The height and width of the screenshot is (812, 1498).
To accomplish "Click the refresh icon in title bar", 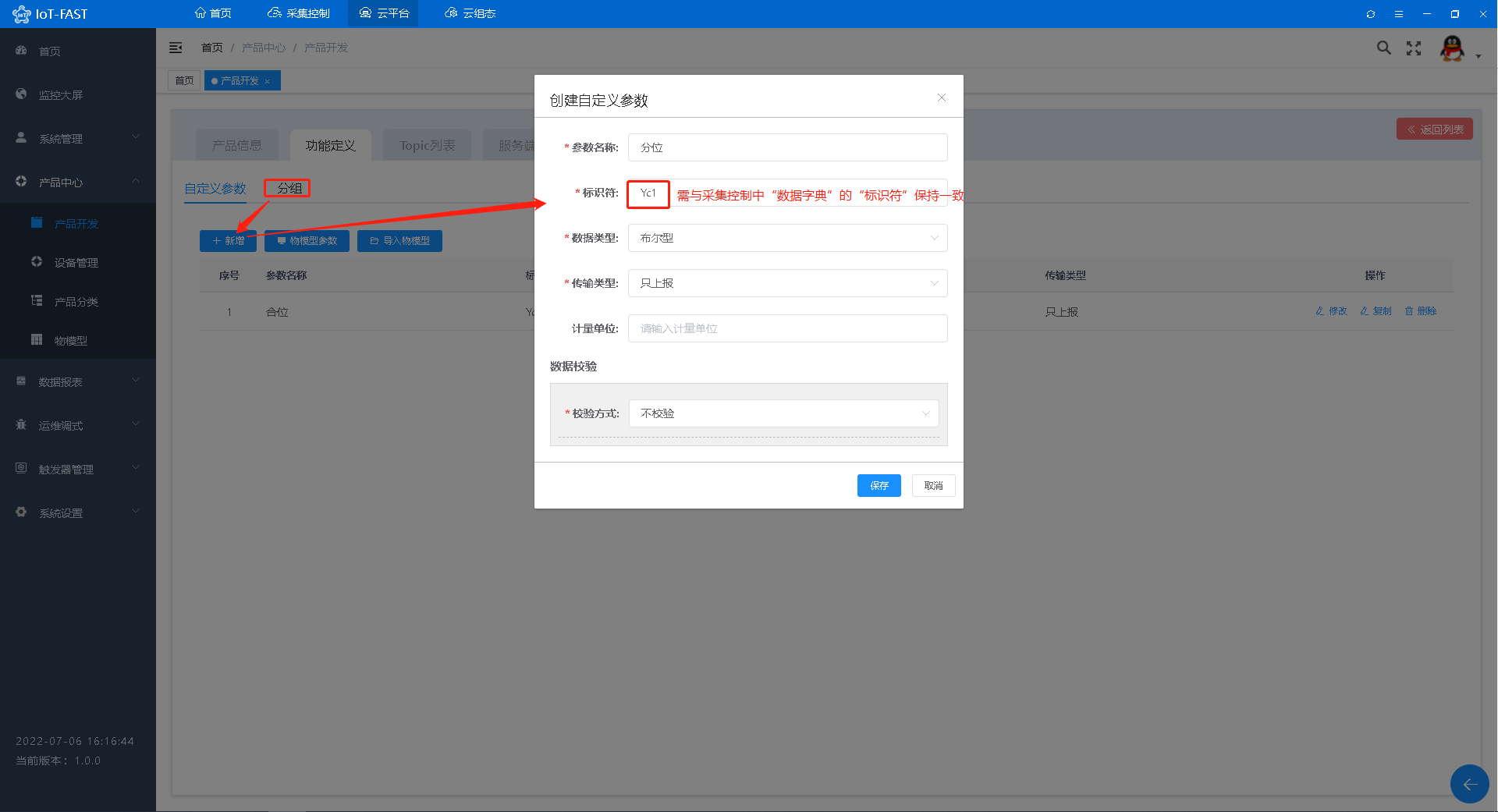I will pyautogui.click(x=1371, y=14).
